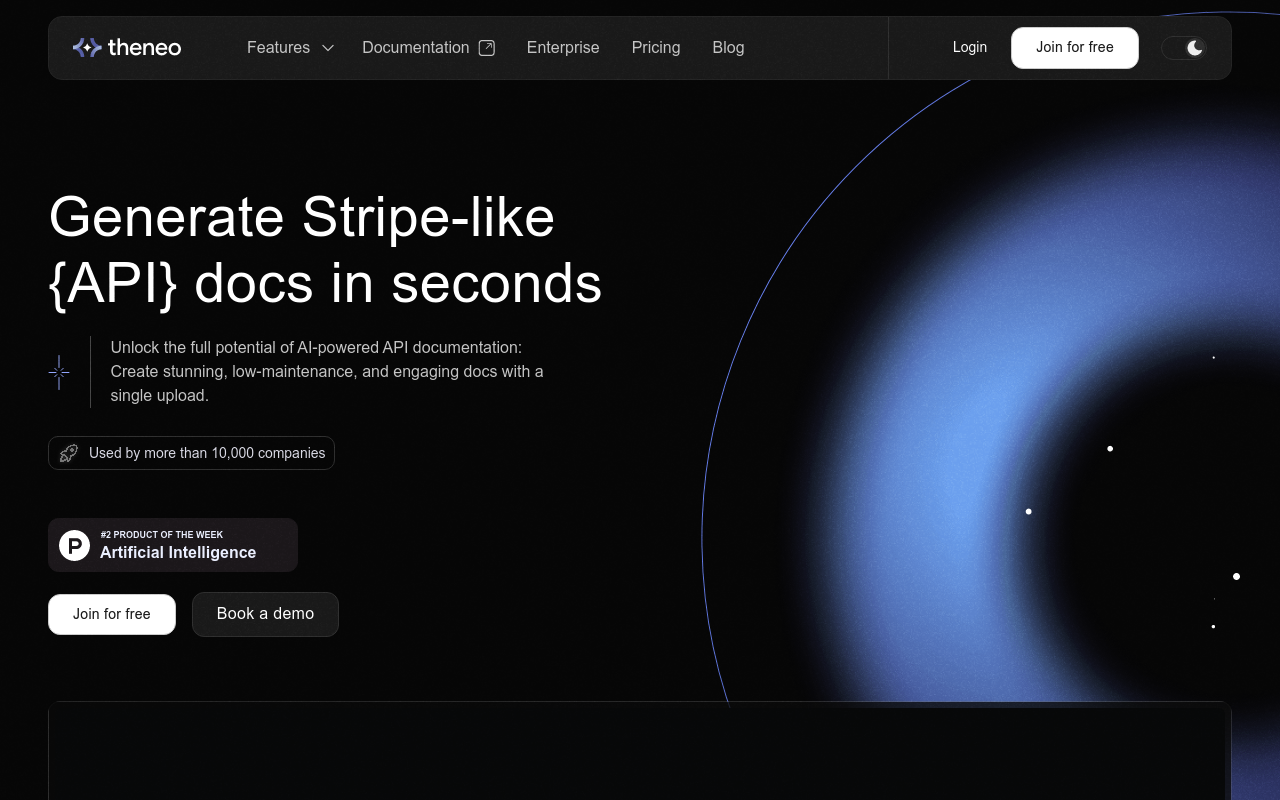
Task: Open the Blog link
Action: point(728,47)
